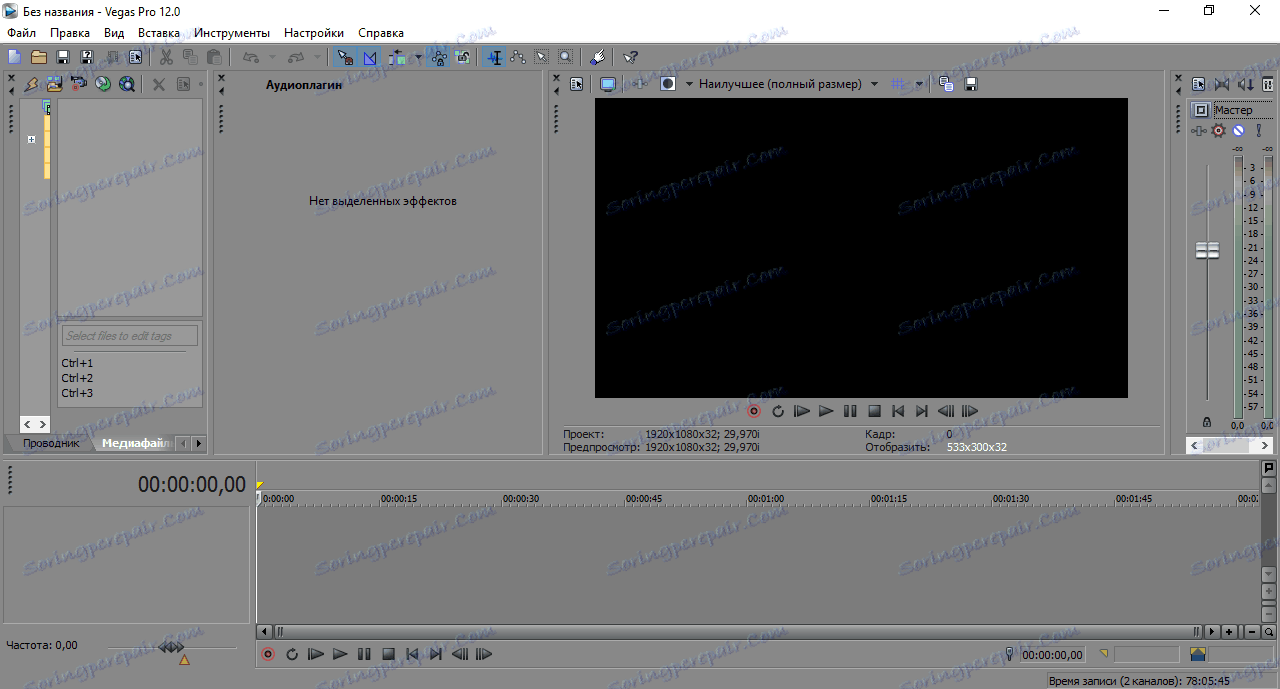Adjust the Частота scrub rate slider
The image size is (1280, 689).
pyautogui.click(x=172, y=648)
